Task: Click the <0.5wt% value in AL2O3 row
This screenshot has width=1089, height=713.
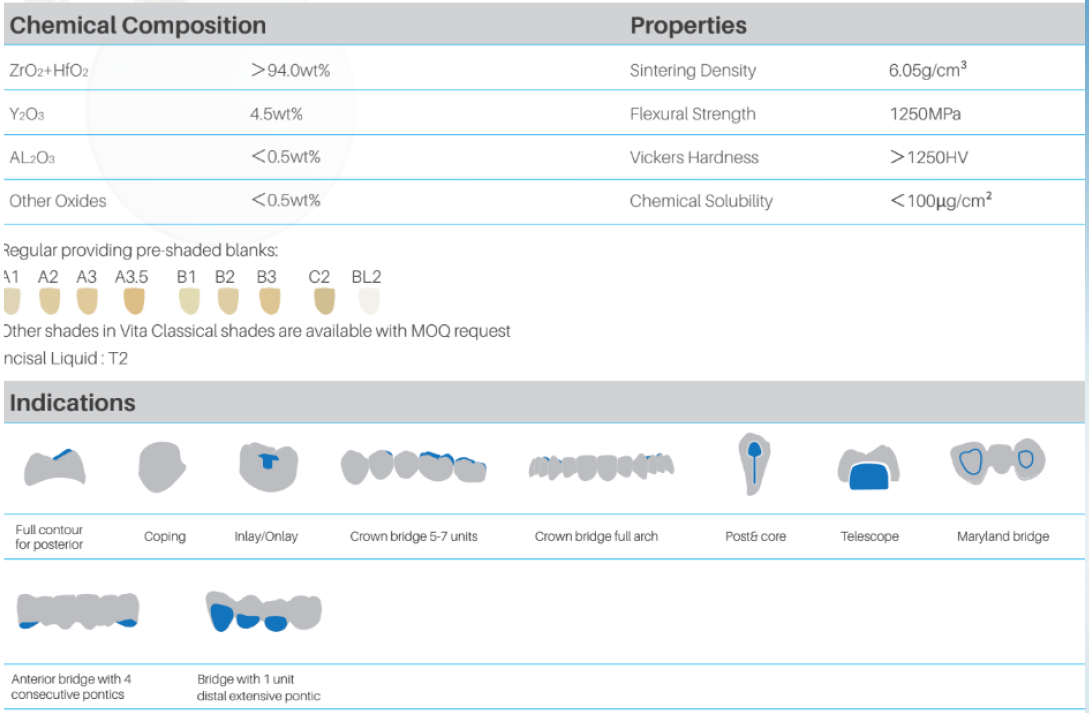Action: click(x=285, y=157)
